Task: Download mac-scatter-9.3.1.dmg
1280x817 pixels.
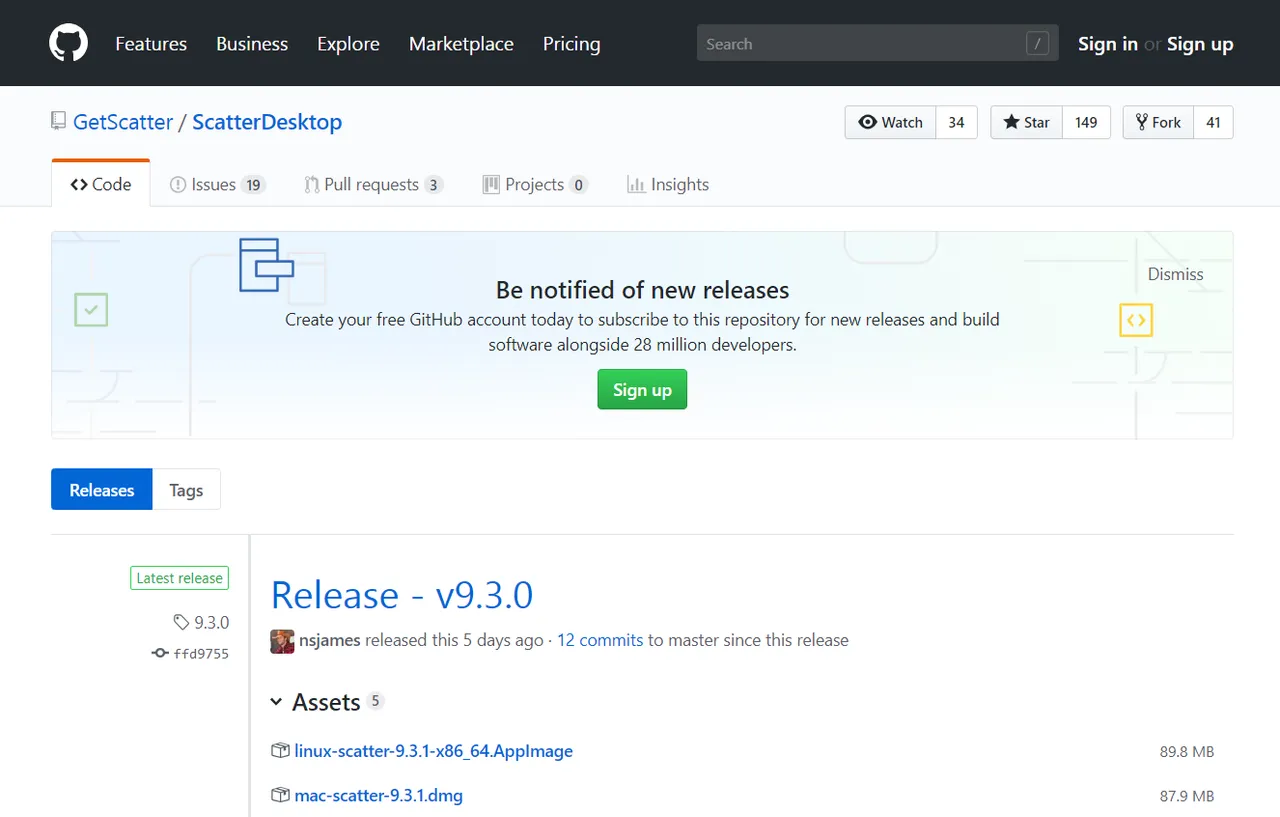Action: (379, 796)
